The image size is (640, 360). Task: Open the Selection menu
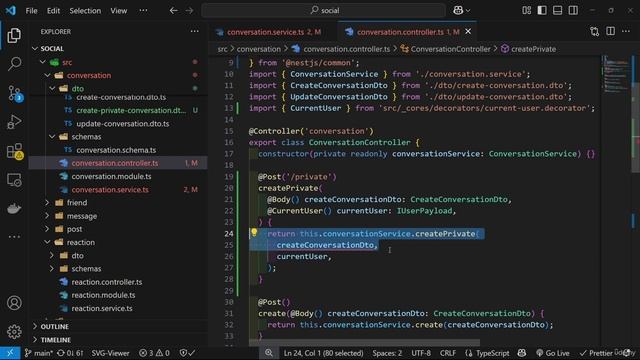point(85,11)
